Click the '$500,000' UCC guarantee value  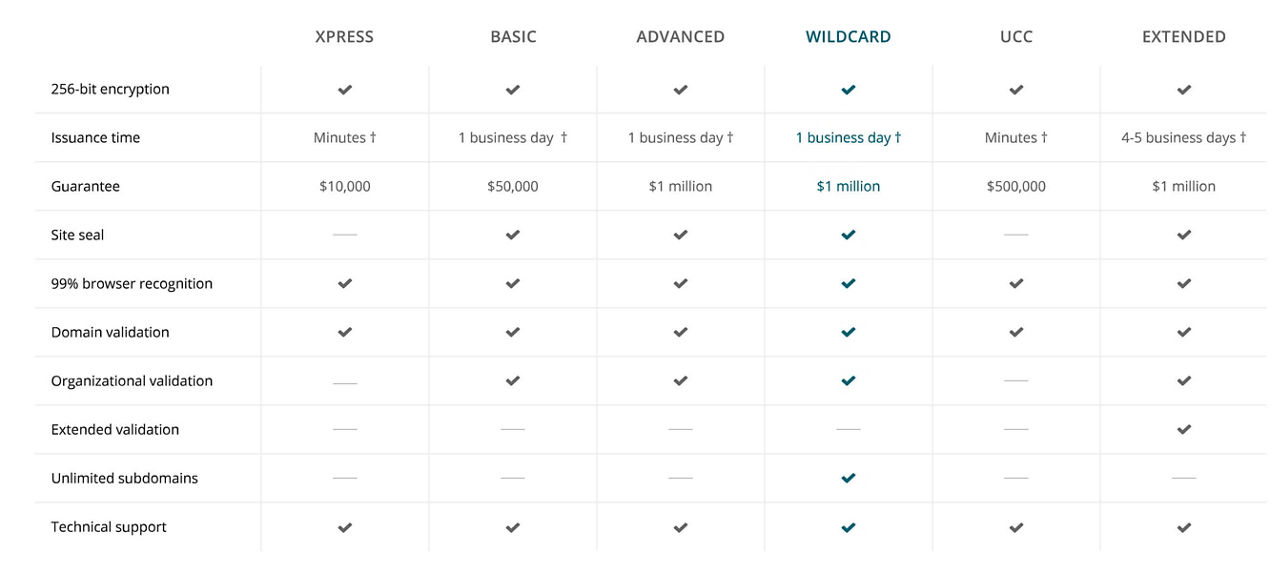pyautogui.click(x=1016, y=186)
